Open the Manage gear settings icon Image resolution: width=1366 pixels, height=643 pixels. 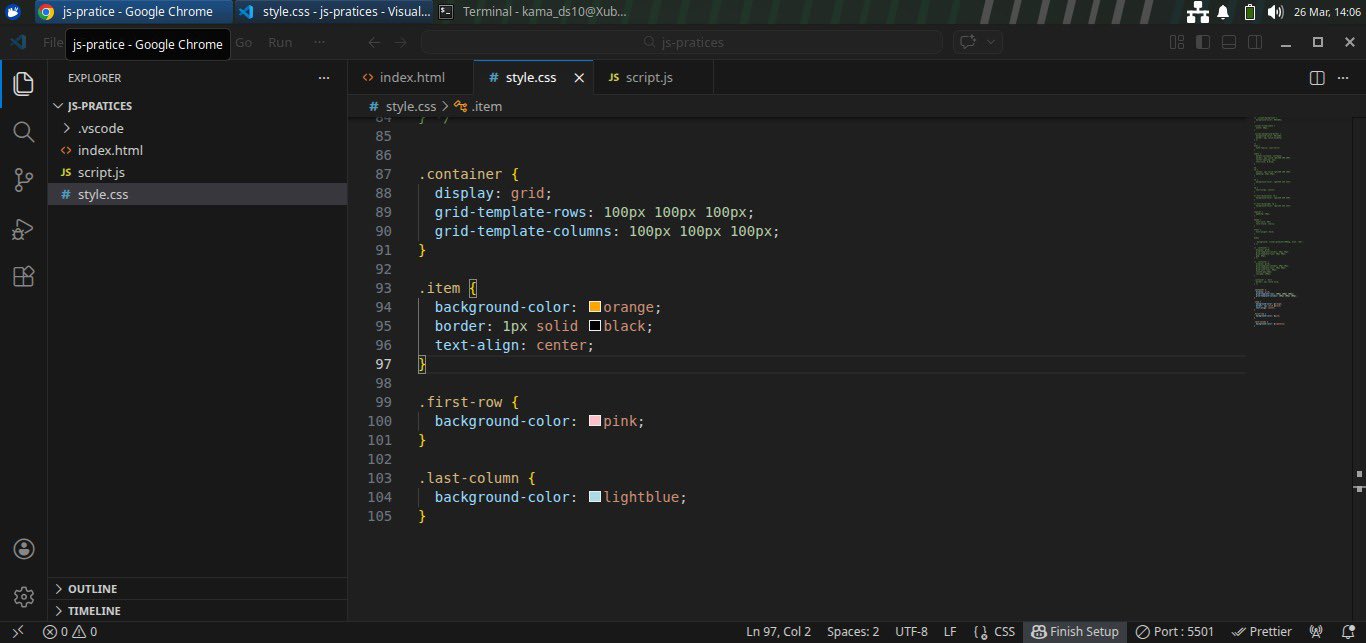point(23,597)
